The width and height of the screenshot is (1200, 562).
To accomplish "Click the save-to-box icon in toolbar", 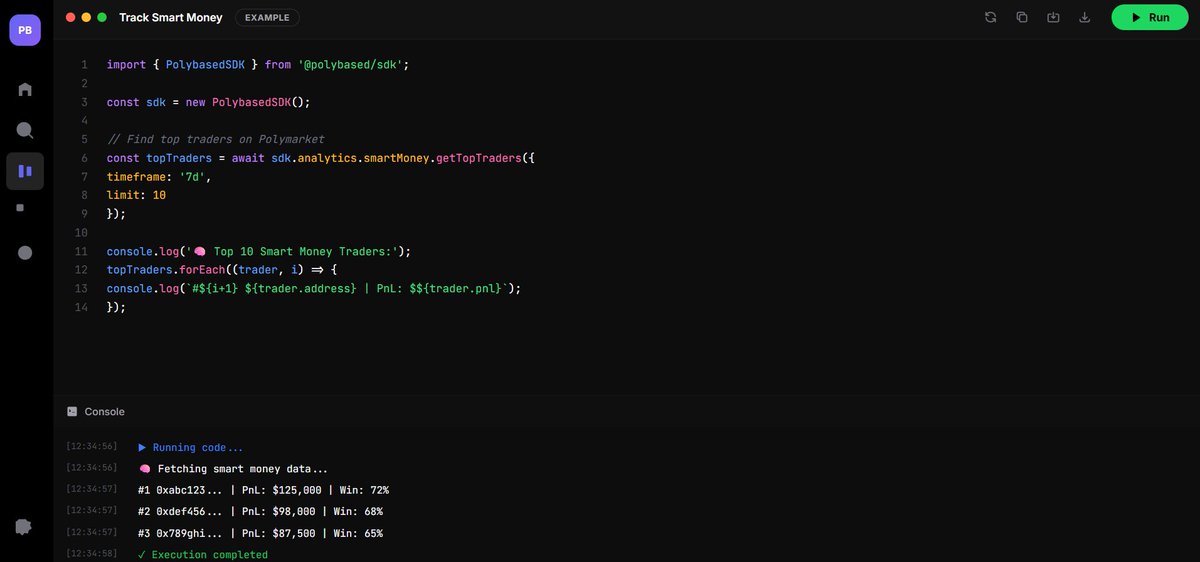I will (x=1053, y=17).
